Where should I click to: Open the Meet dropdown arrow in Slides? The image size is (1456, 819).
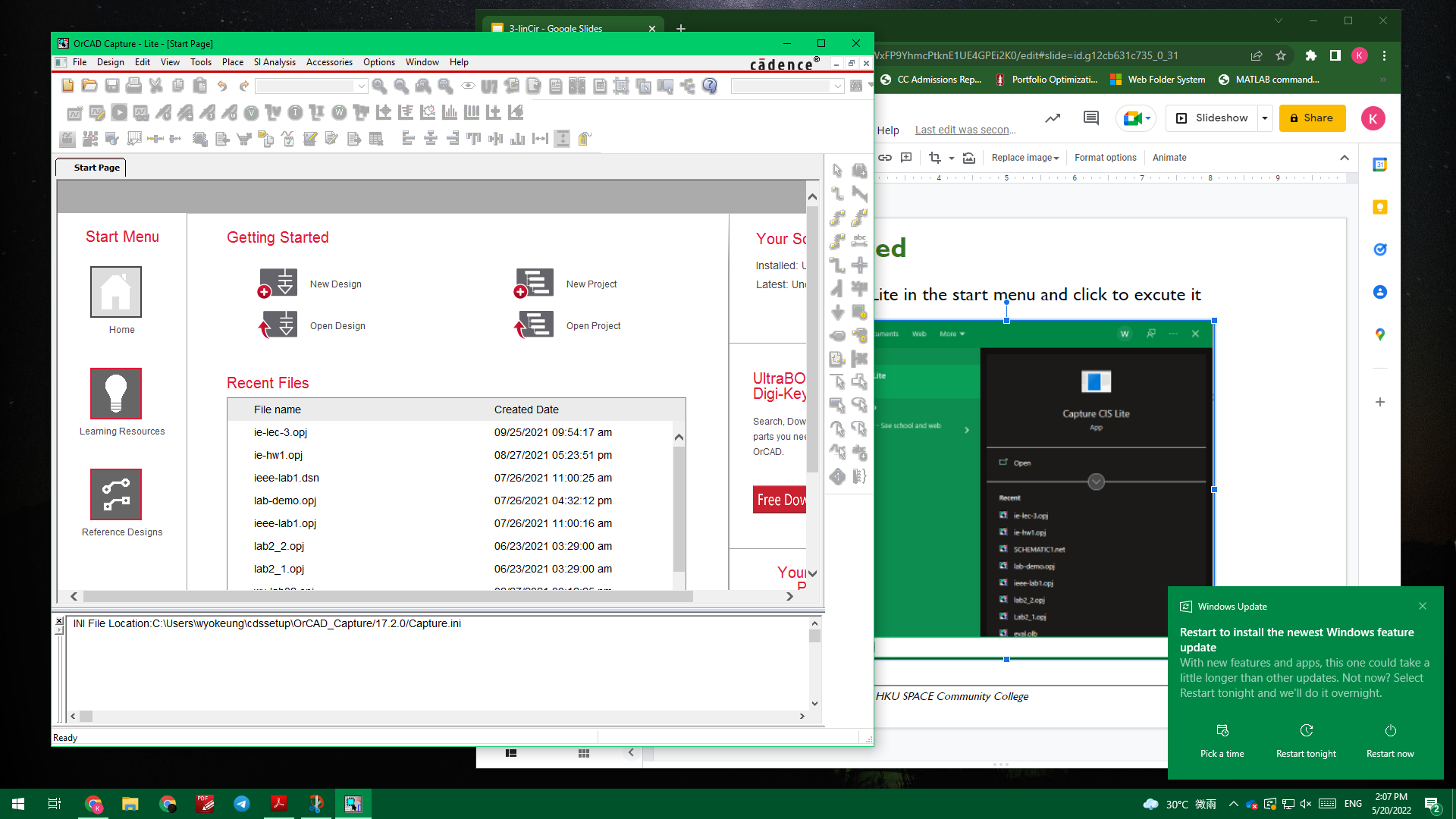(1148, 118)
